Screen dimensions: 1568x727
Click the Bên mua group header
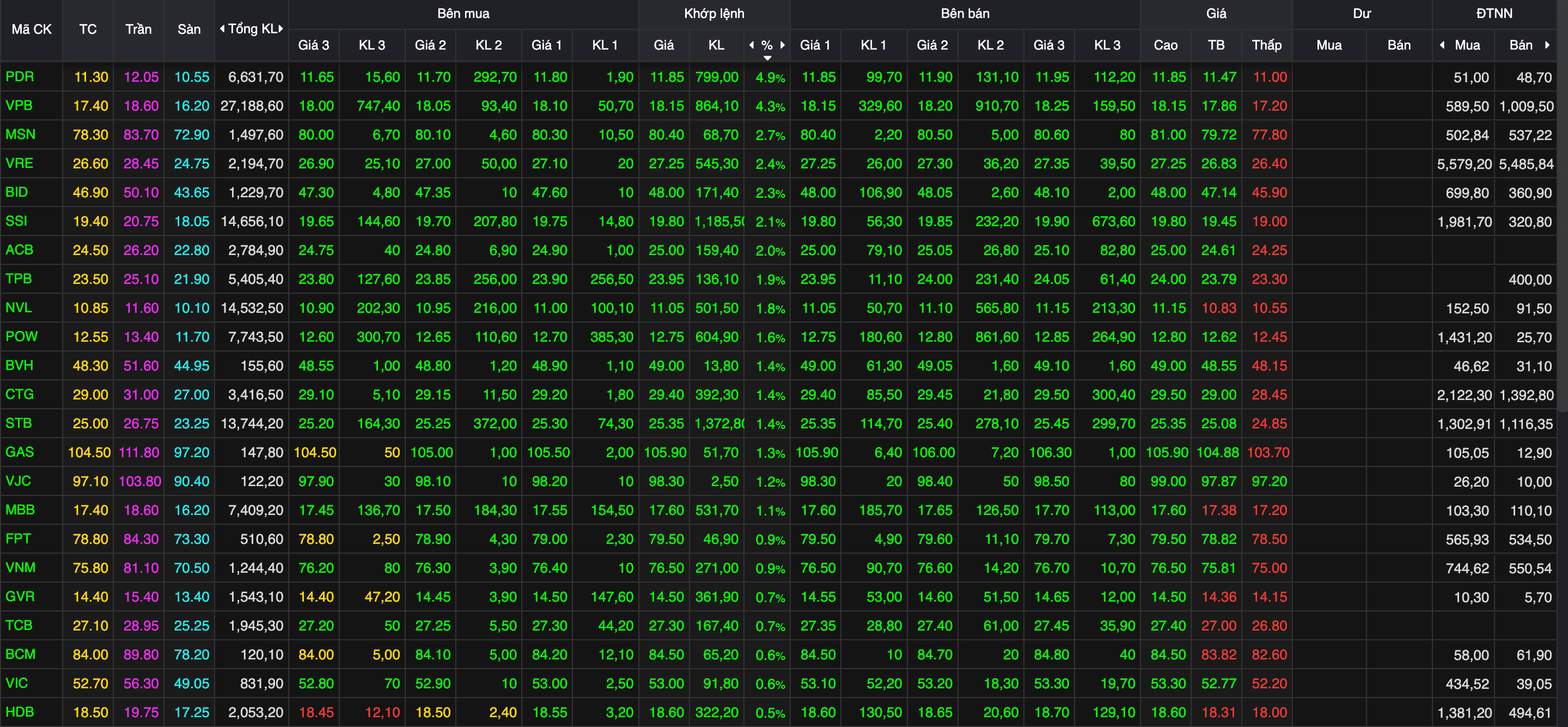click(x=463, y=14)
